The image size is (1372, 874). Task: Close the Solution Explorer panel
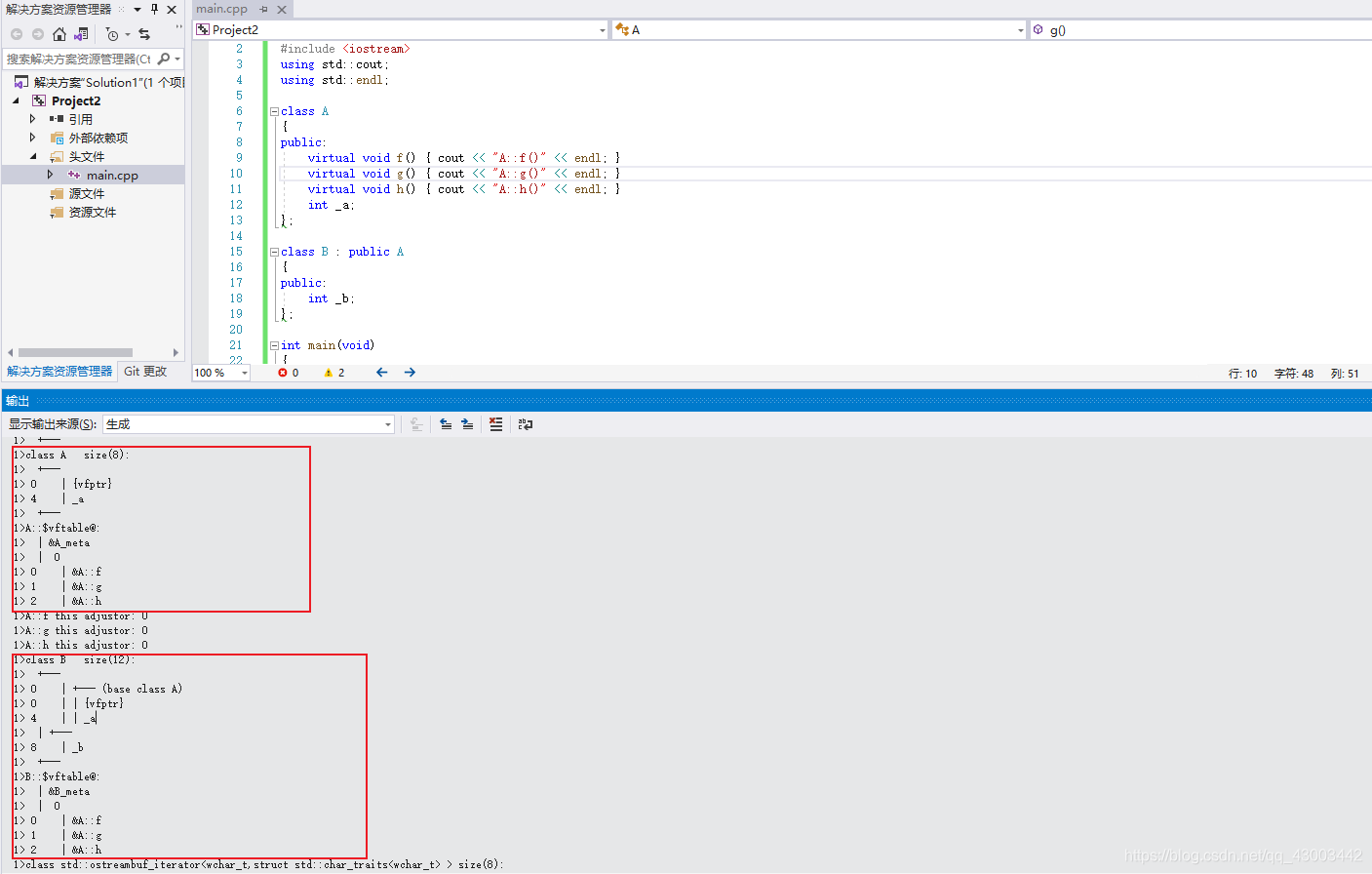(x=172, y=10)
